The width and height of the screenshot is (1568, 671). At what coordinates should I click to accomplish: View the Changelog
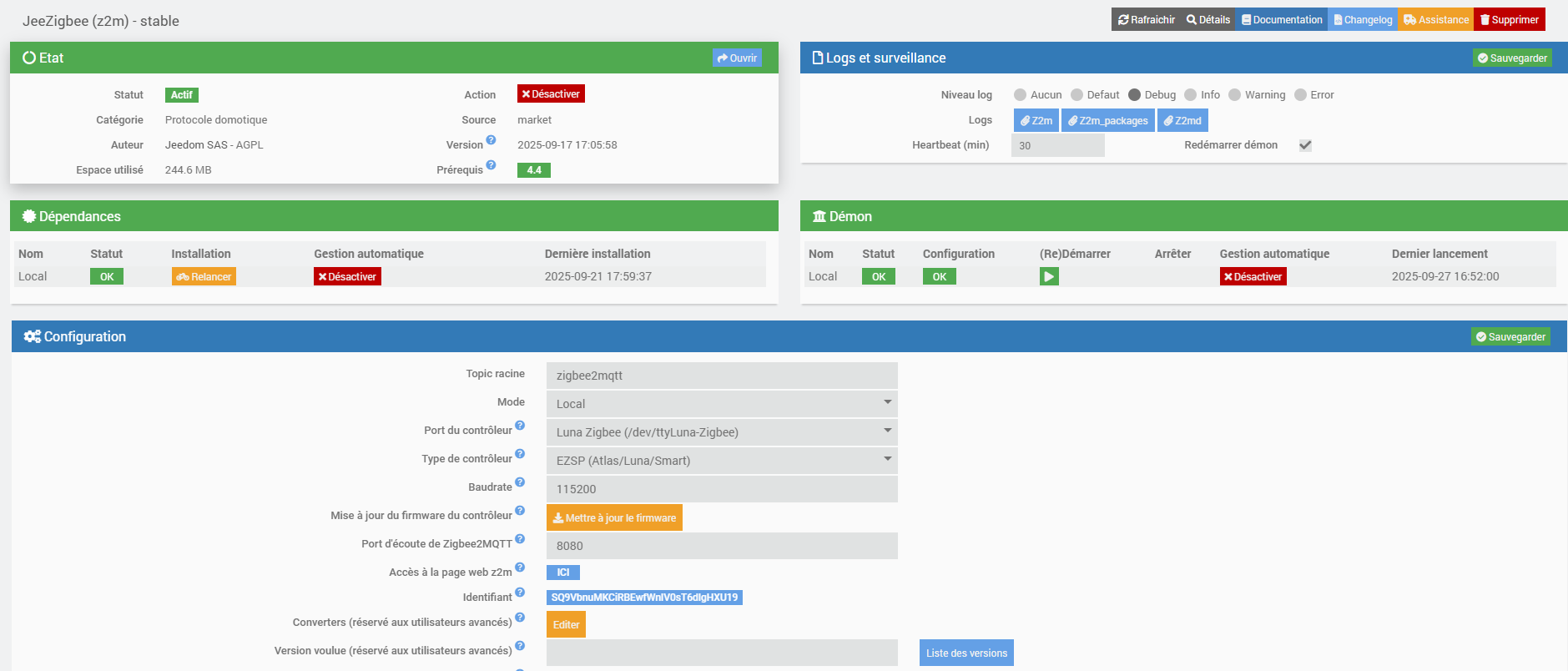(x=1363, y=19)
